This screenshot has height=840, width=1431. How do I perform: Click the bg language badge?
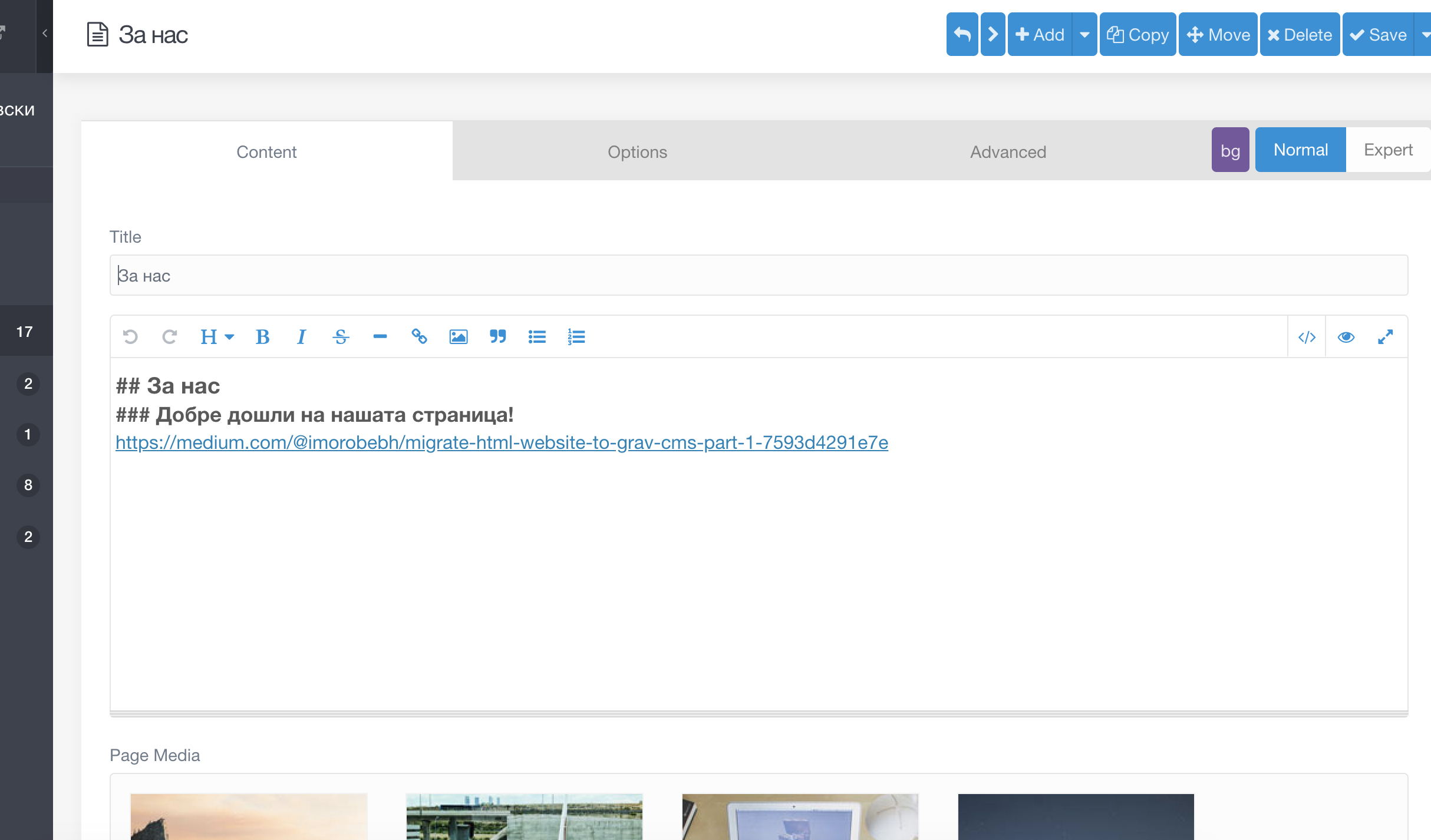coord(1230,150)
